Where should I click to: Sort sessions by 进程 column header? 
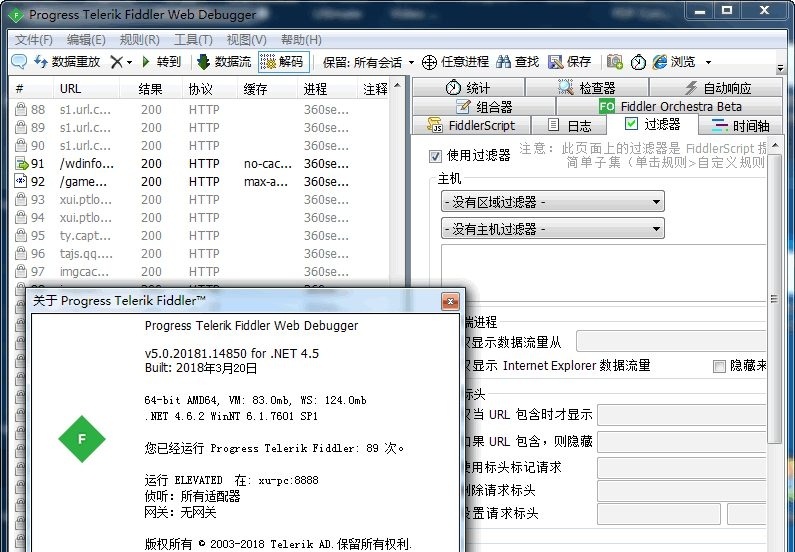[x=327, y=89]
